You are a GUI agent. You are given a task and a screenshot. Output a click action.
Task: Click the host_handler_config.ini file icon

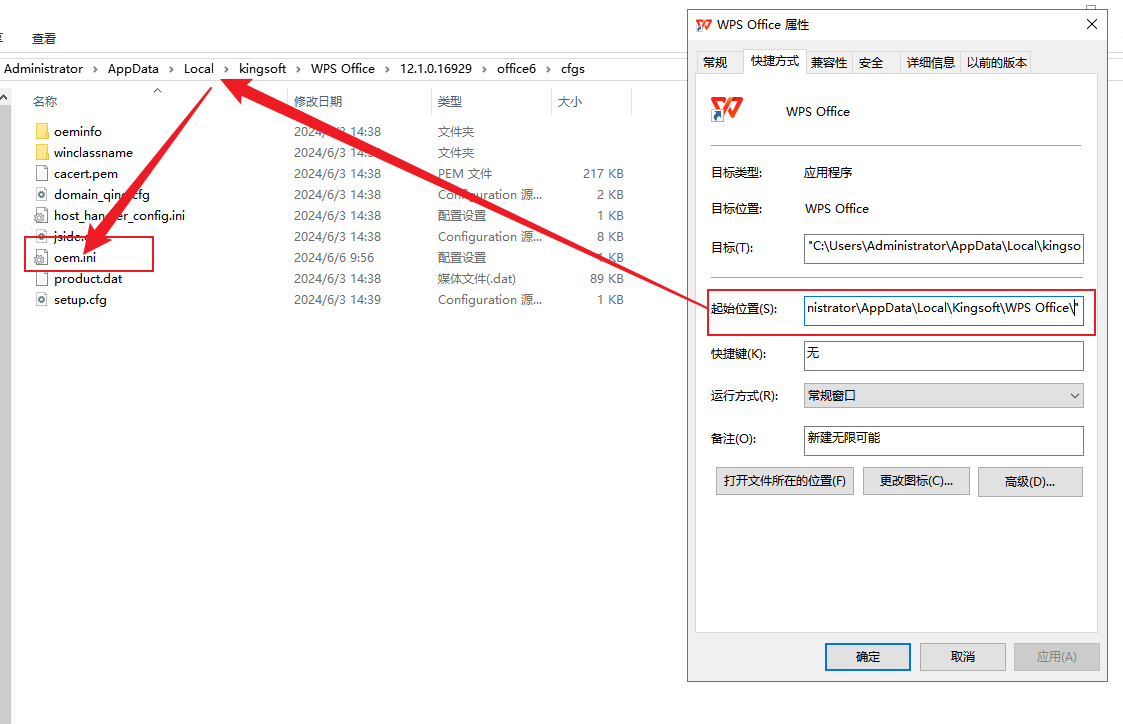coord(41,216)
